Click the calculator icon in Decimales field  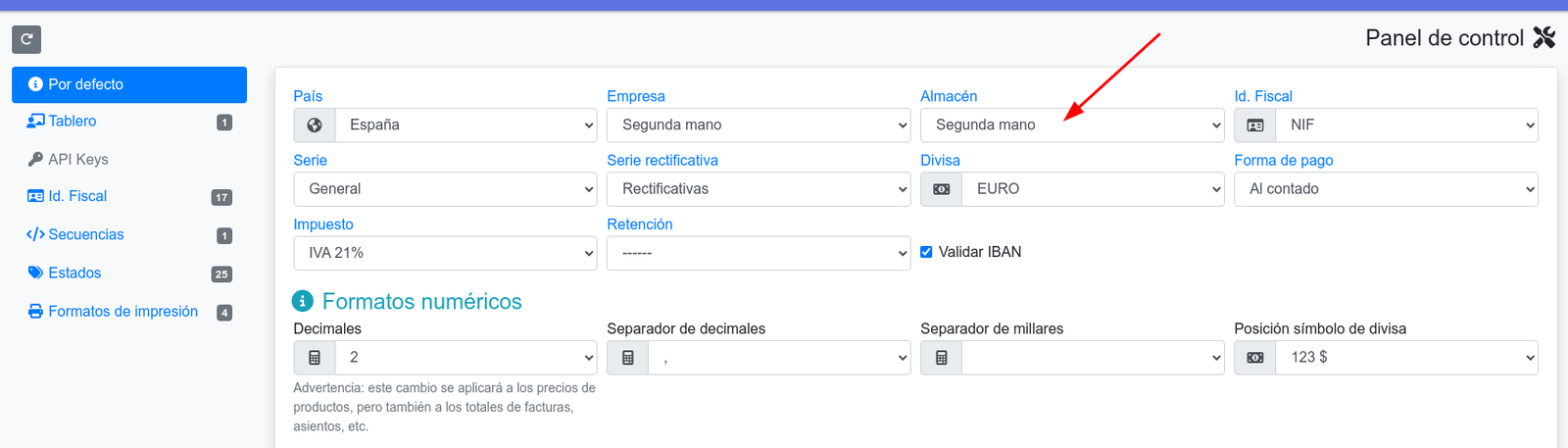point(315,358)
